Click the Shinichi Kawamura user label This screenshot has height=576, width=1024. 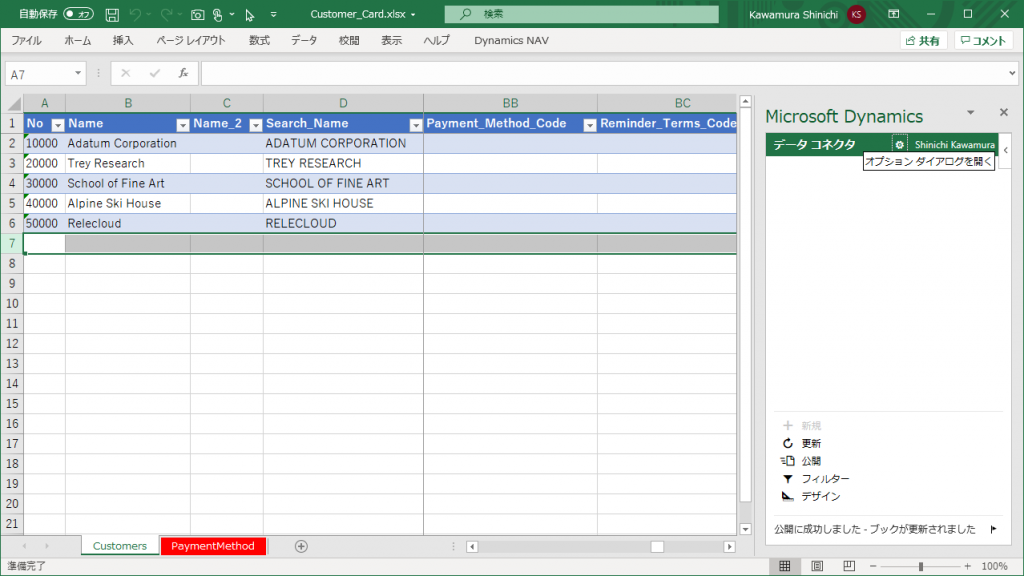(x=955, y=145)
